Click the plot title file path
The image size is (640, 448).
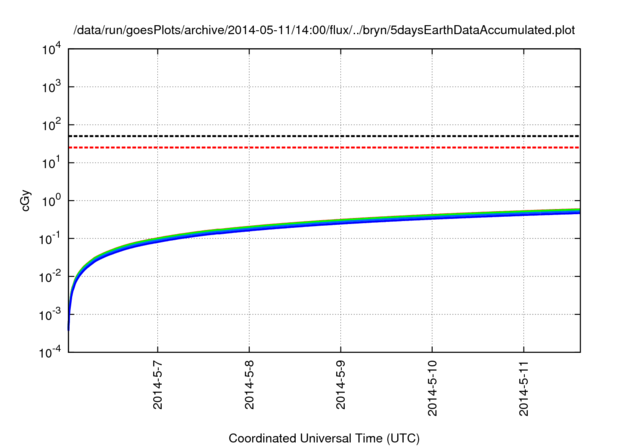(x=324, y=30)
